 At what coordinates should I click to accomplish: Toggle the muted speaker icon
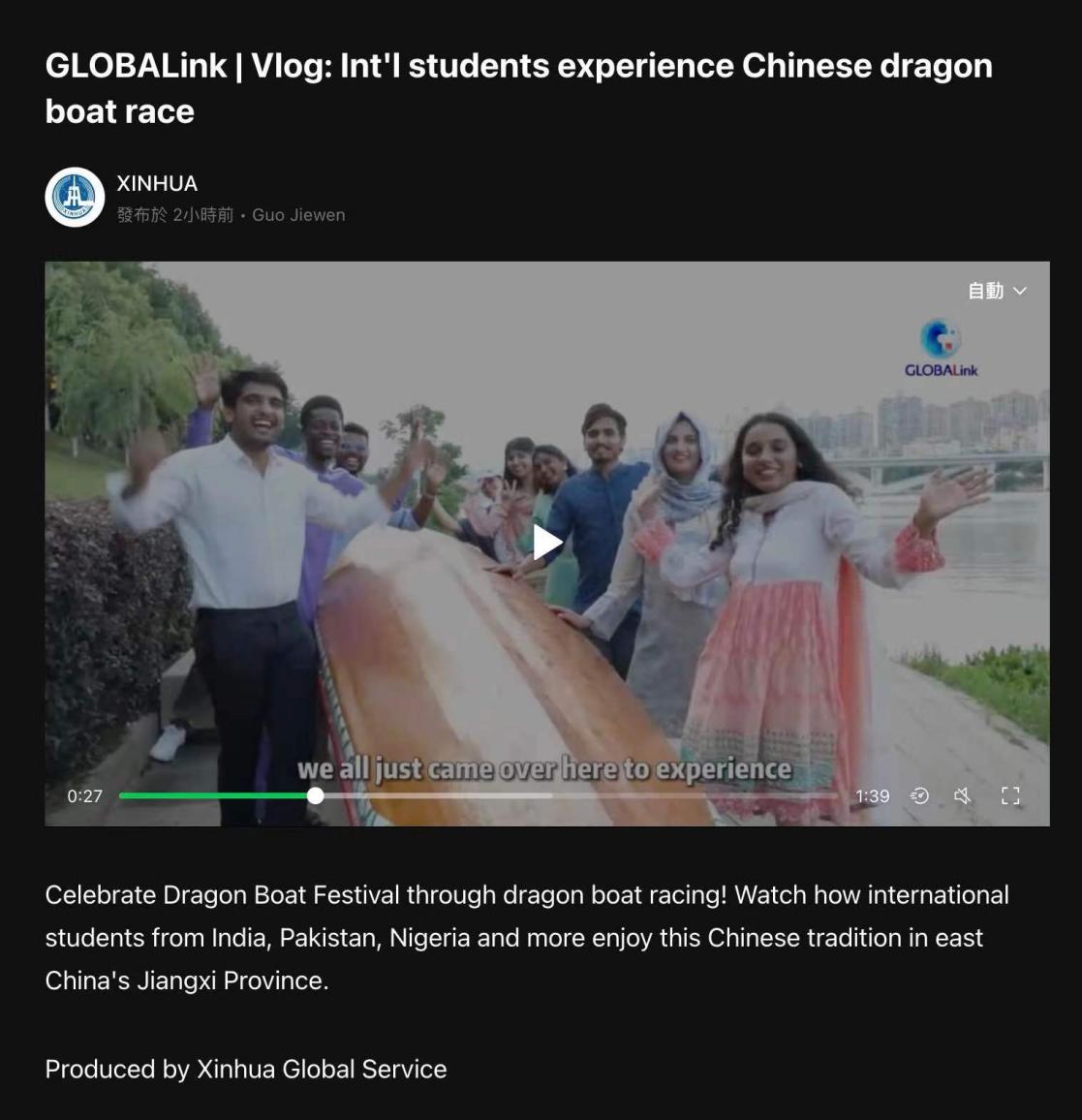pos(963,795)
